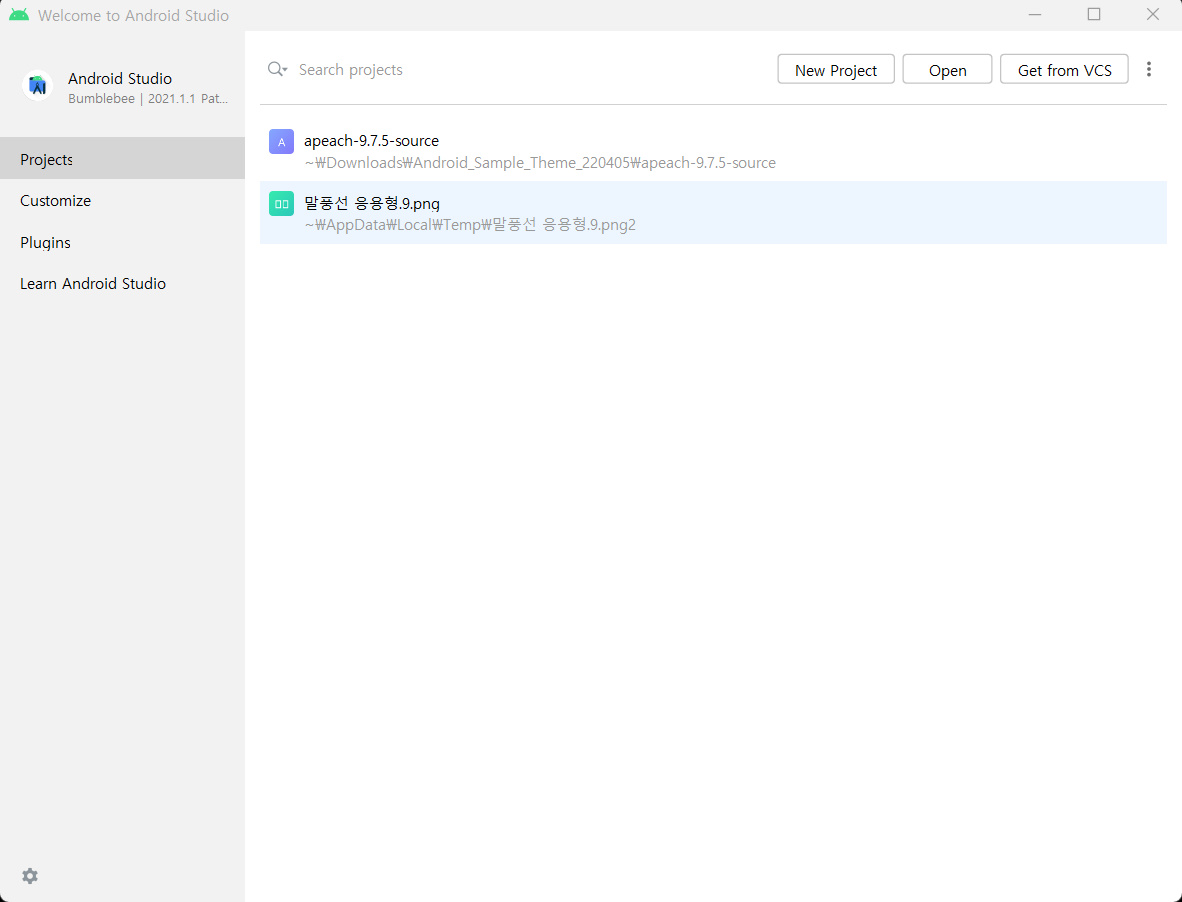The width and height of the screenshot is (1182, 902).
Task: Click the Android Studio logo icon
Action: click(x=38, y=87)
